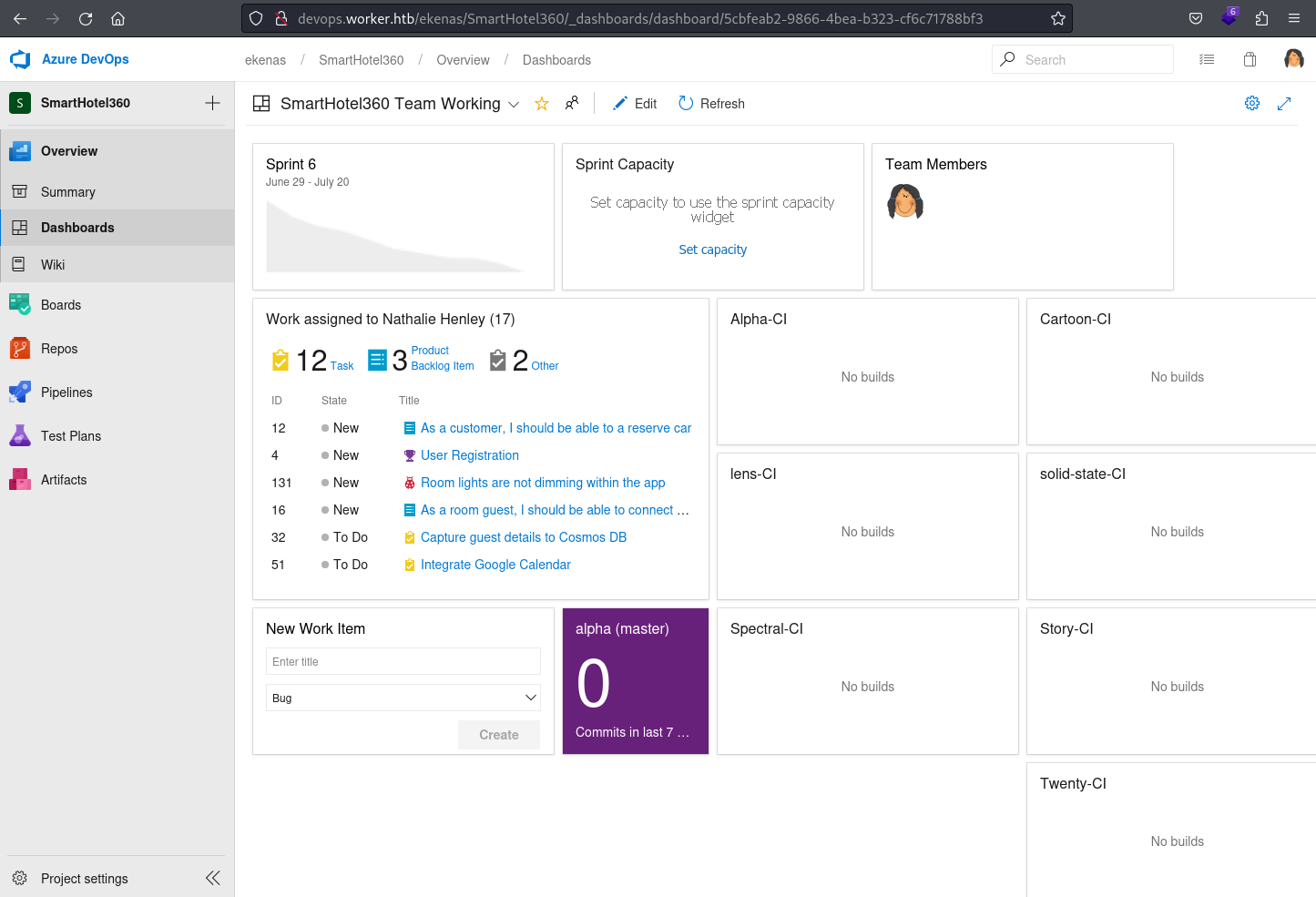Open browser hamburger application menu
Image resolution: width=1316 pixels, height=897 pixels.
point(1294,18)
